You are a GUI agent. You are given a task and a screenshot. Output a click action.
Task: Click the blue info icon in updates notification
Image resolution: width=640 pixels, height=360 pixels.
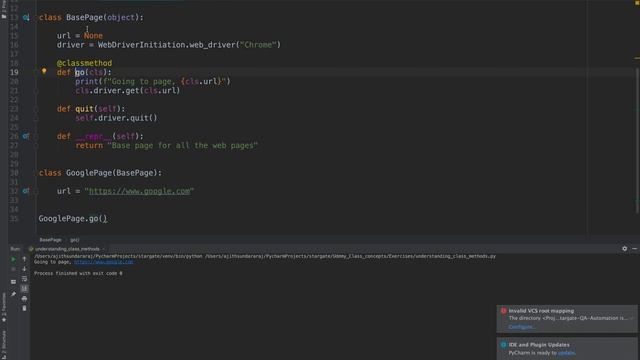click(503, 344)
